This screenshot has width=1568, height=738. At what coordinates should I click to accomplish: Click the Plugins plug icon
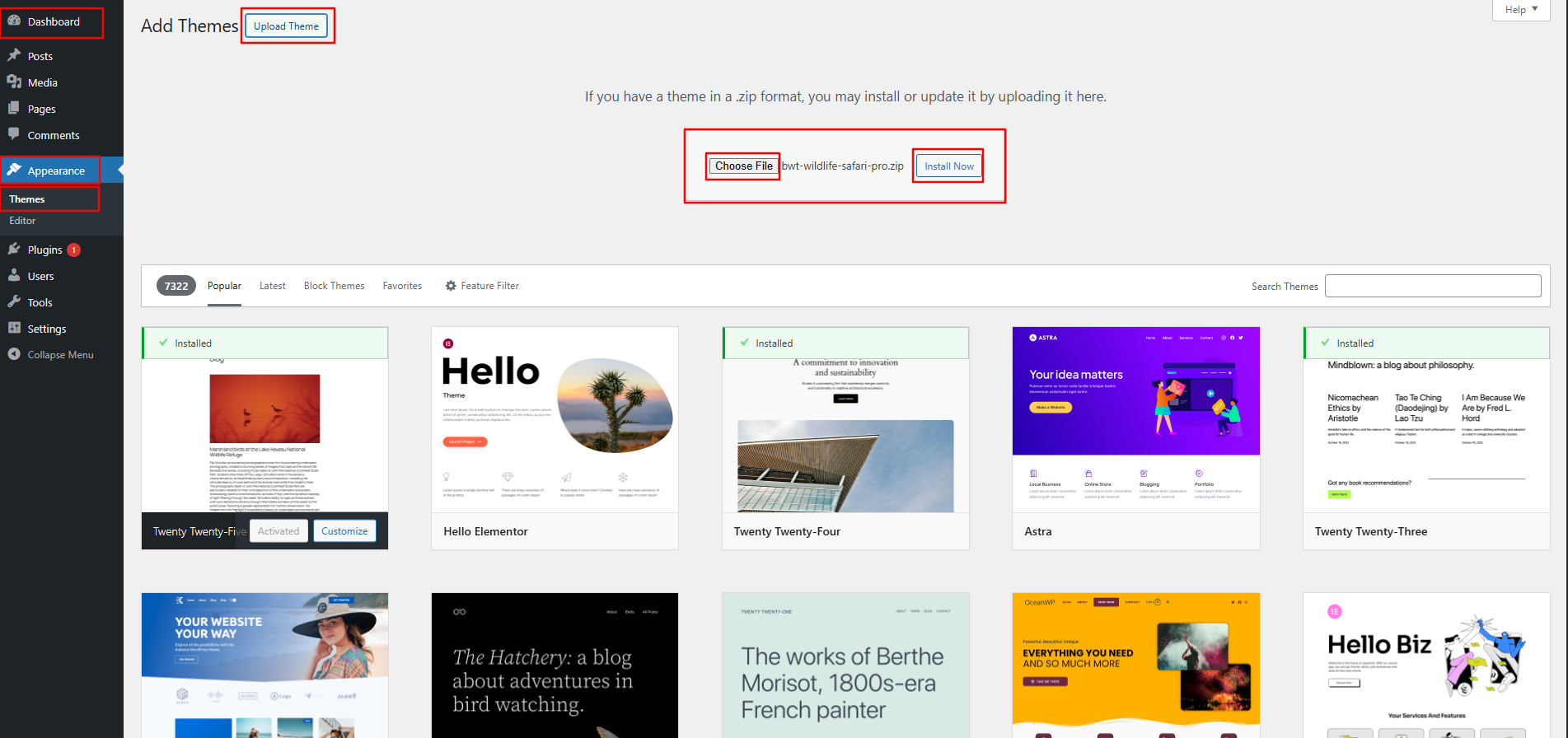click(x=14, y=249)
